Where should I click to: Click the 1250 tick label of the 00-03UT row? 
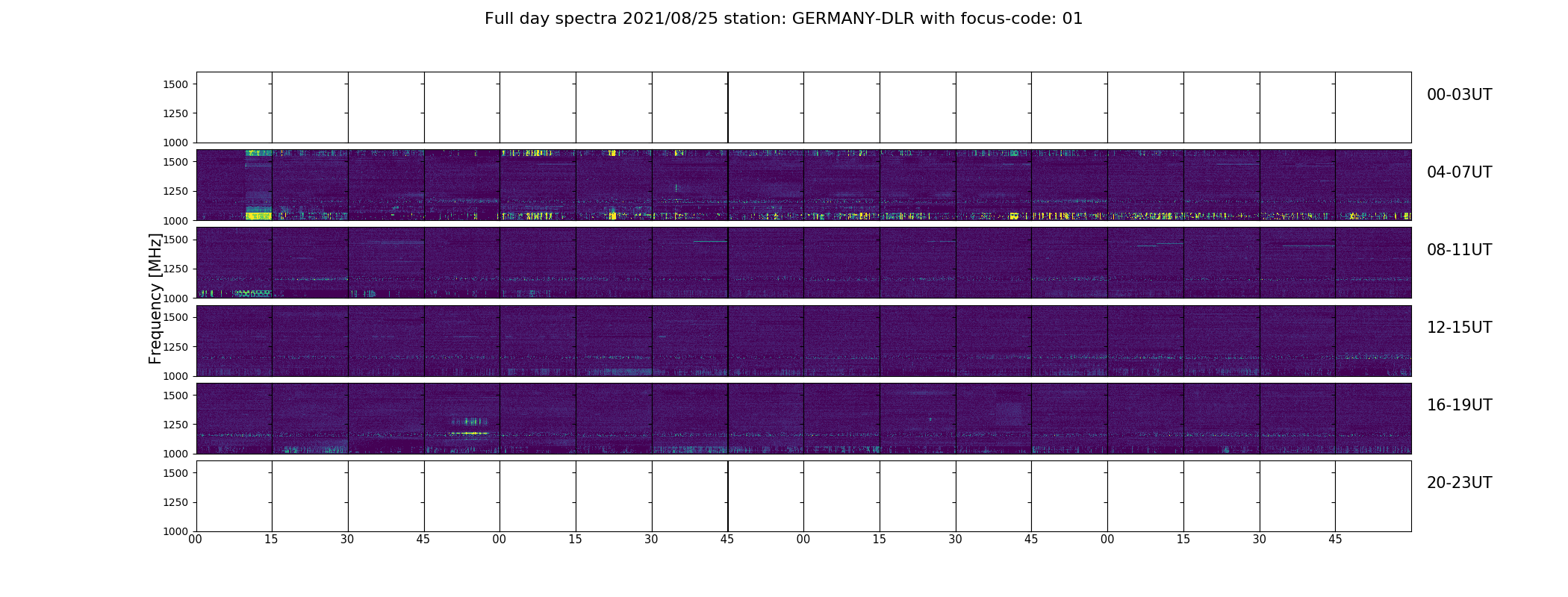(x=175, y=113)
